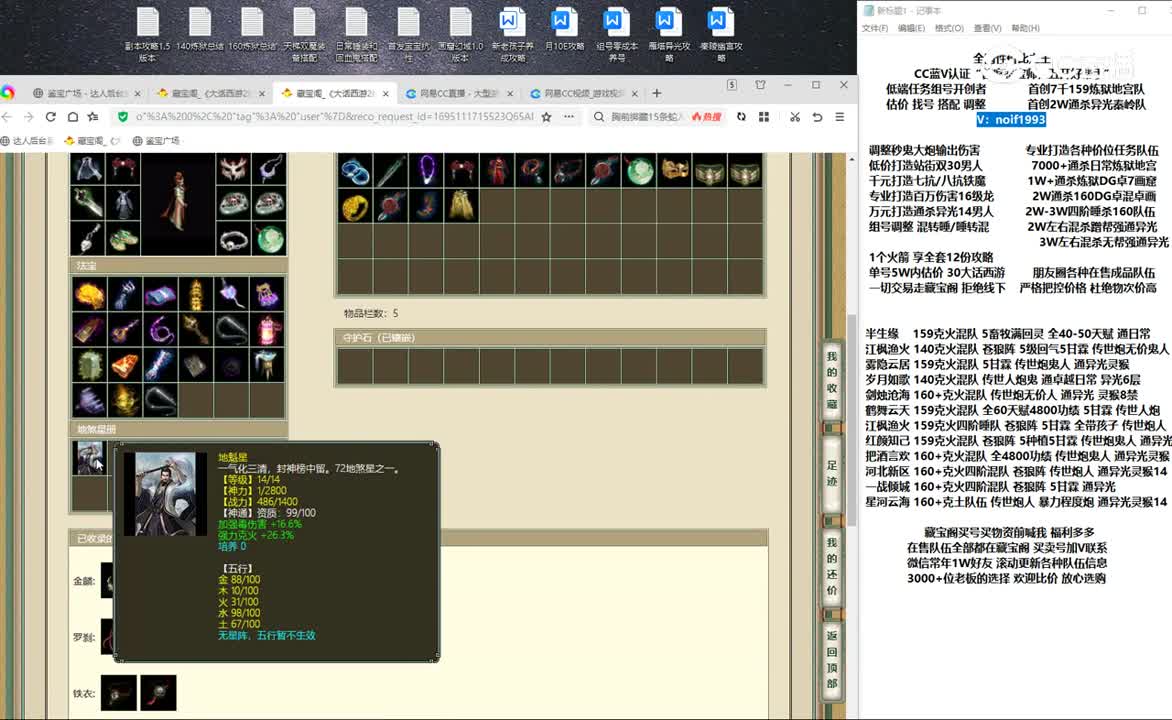Select the equipped demon mask item
The image size is (1172, 720).
(233, 170)
